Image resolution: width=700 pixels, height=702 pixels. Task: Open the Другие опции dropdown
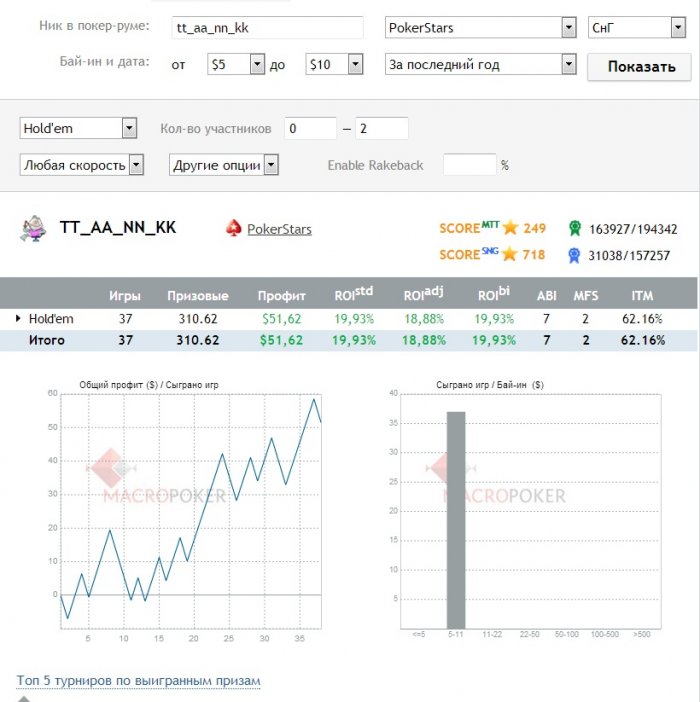[224, 165]
